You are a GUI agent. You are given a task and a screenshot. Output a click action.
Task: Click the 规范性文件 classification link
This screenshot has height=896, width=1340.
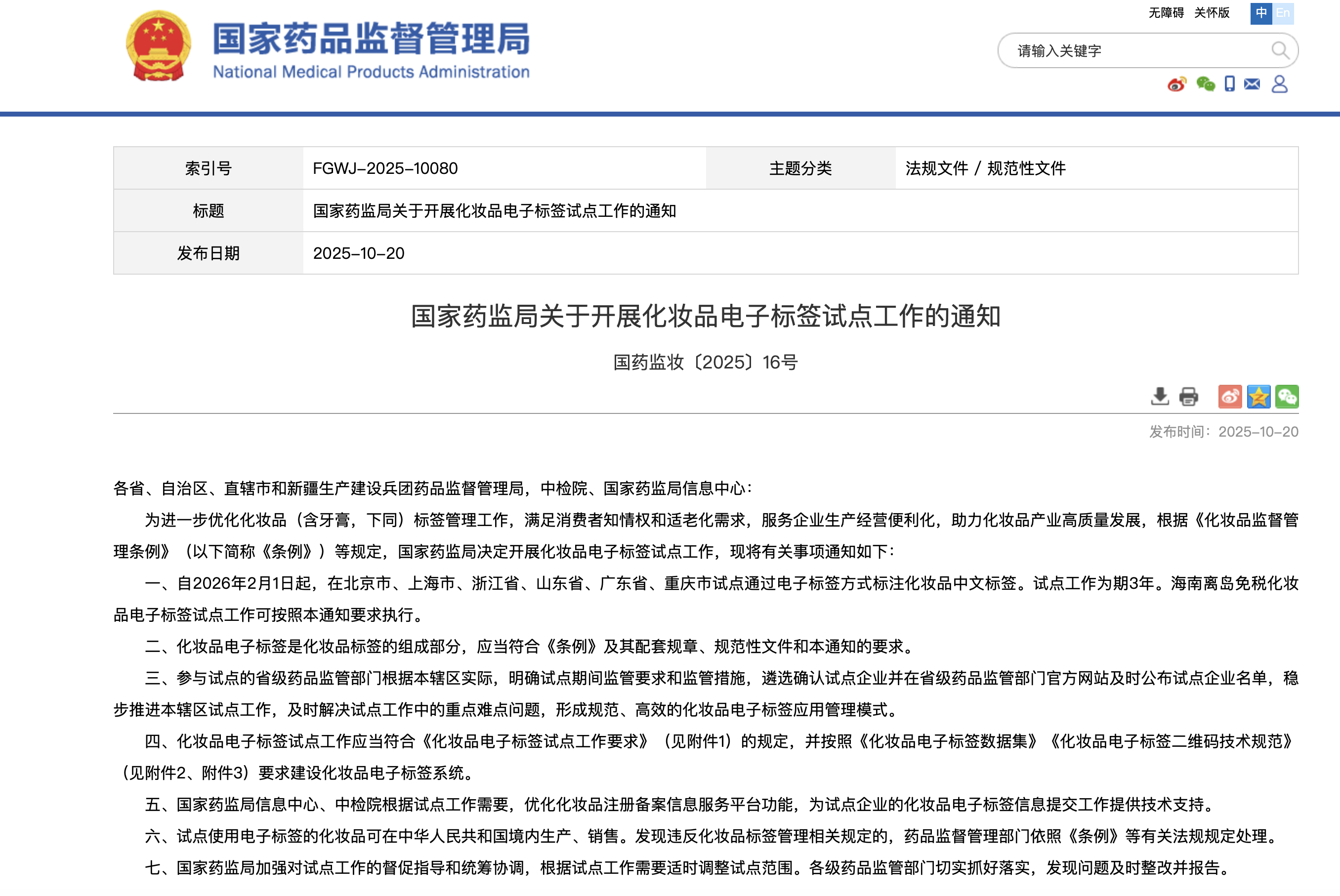coord(1026,168)
